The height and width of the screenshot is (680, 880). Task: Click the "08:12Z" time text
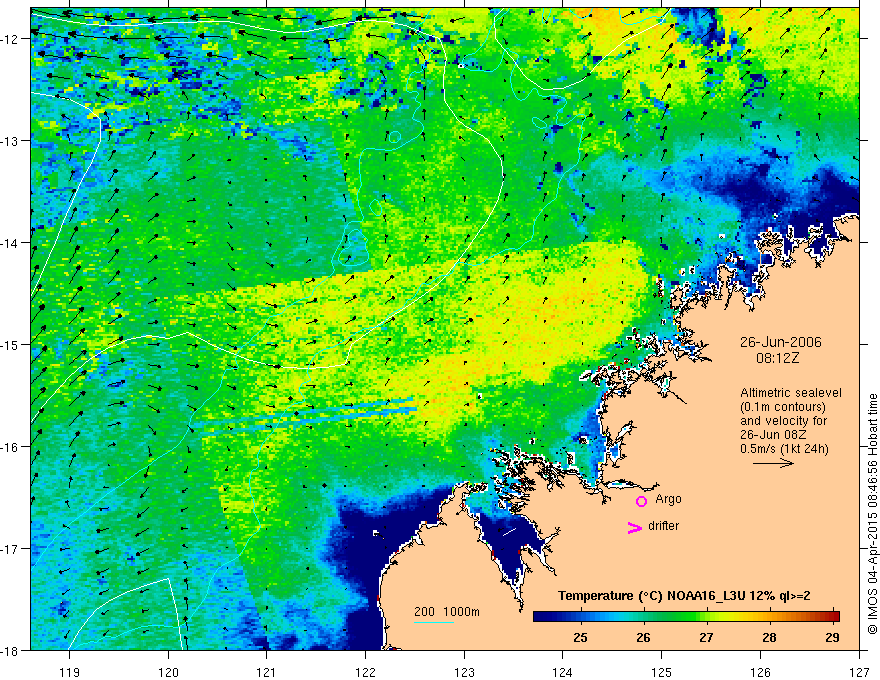click(x=777, y=358)
